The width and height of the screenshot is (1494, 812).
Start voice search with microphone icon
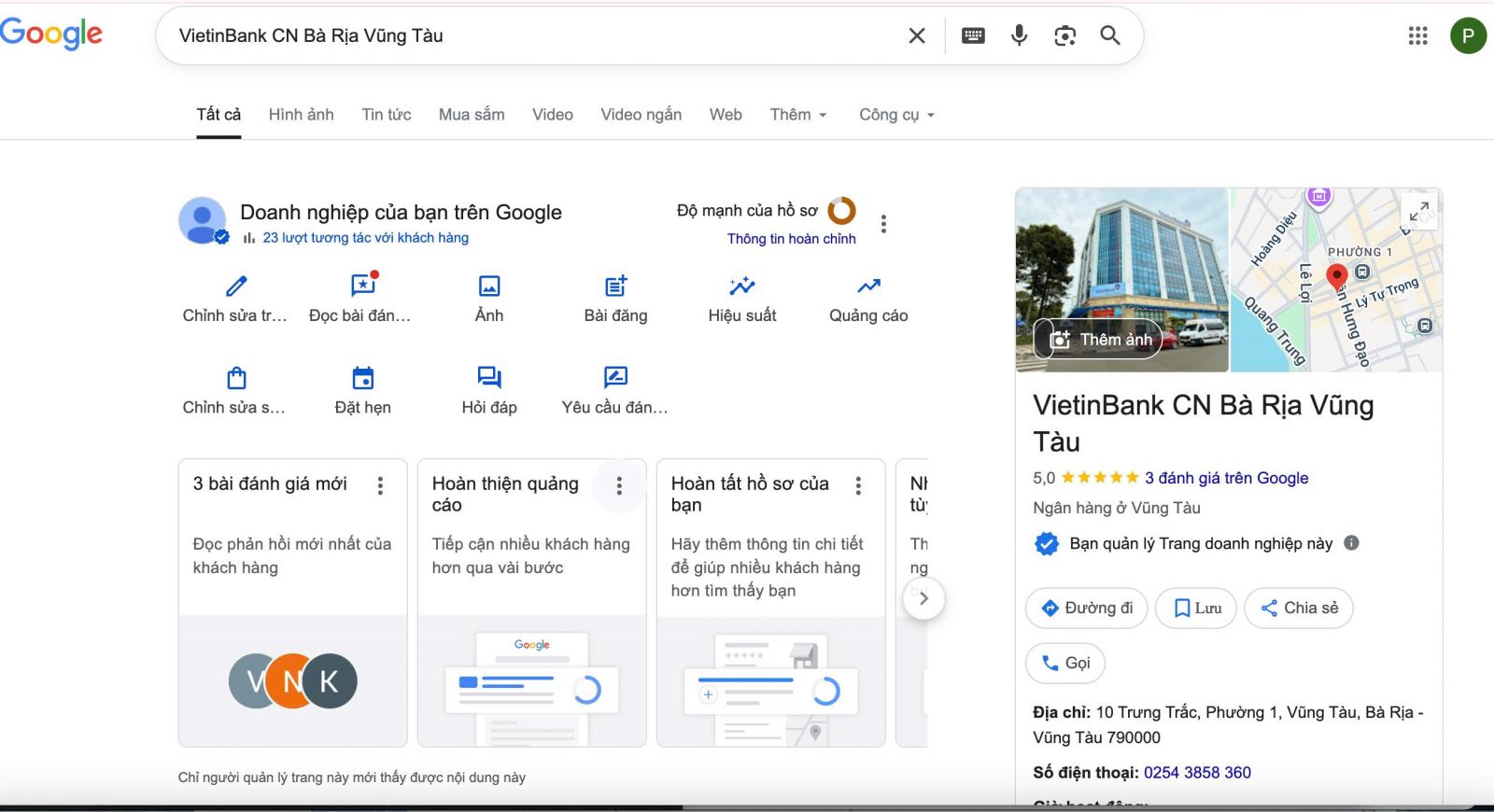(1019, 35)
